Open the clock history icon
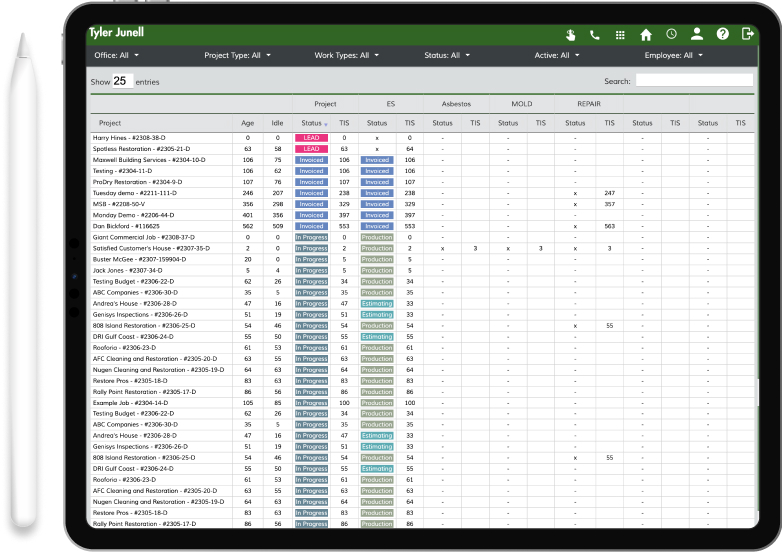This screenshot has width=782, height=552. 671,34
